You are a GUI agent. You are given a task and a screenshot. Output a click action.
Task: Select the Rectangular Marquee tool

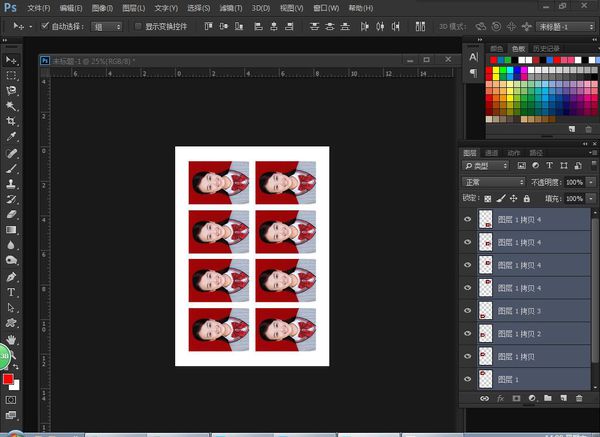[x=11, y=76]
